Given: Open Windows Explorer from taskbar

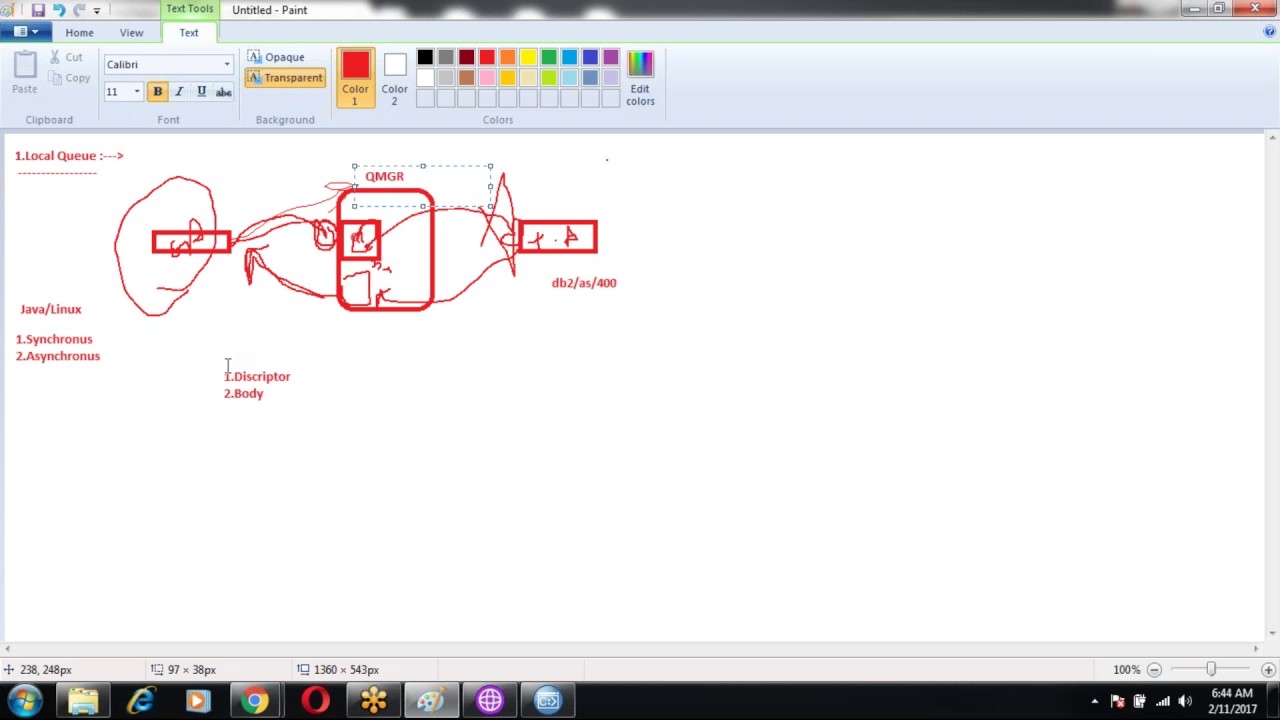Looking at the screenshot, I should point(83,701).
